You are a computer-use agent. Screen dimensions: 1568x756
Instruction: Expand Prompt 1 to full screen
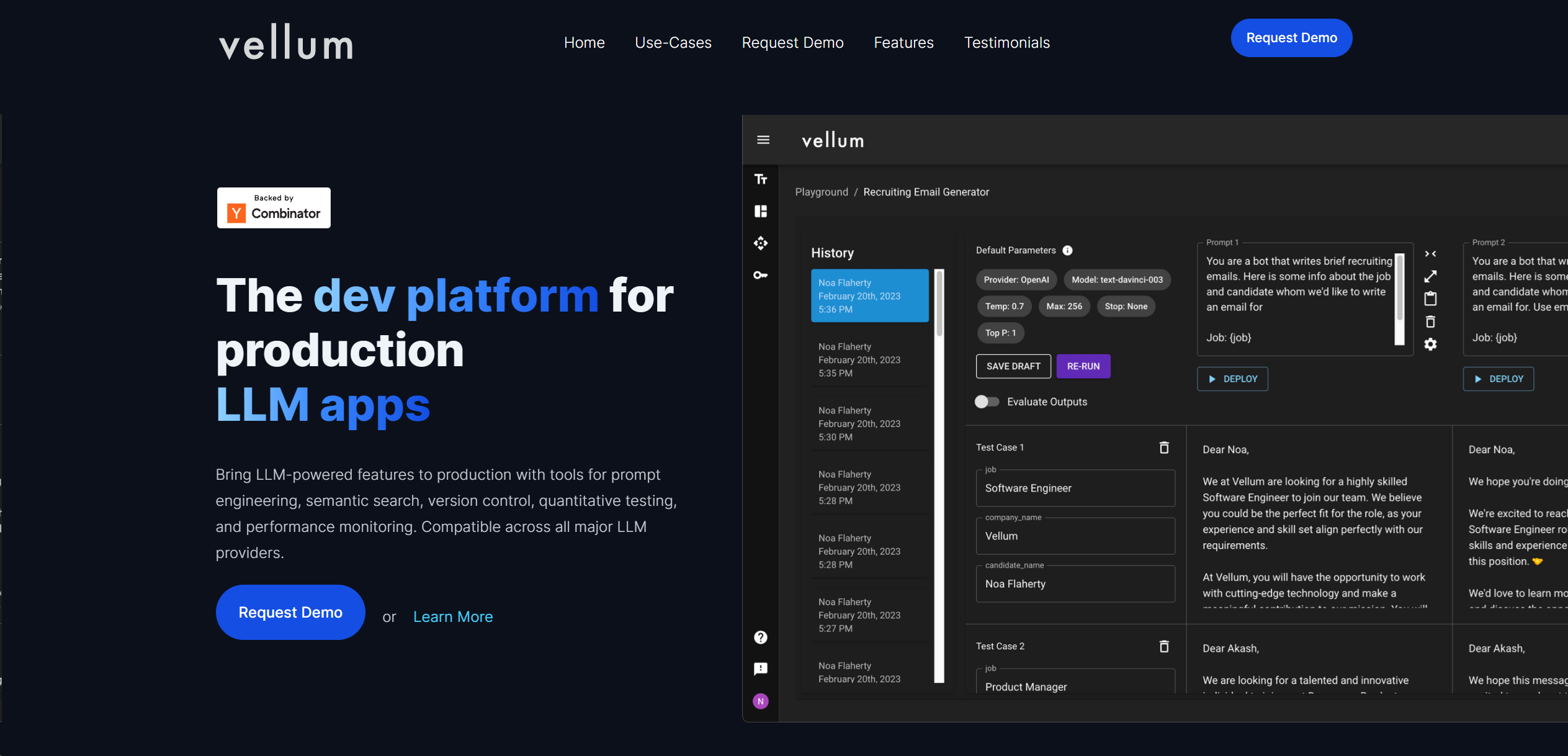coord(1430,276)
